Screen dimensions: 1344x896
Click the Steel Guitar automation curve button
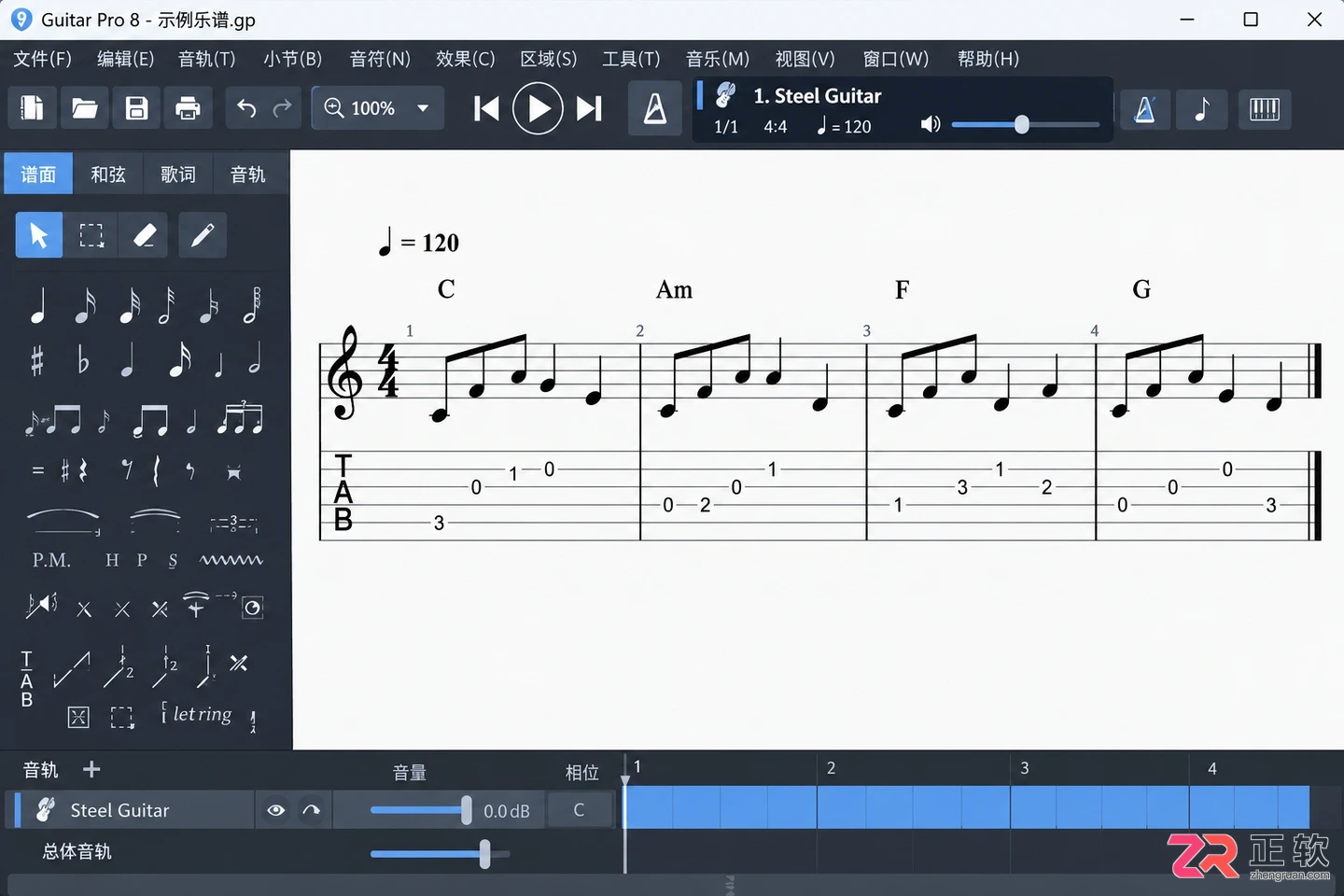point(312,810)
